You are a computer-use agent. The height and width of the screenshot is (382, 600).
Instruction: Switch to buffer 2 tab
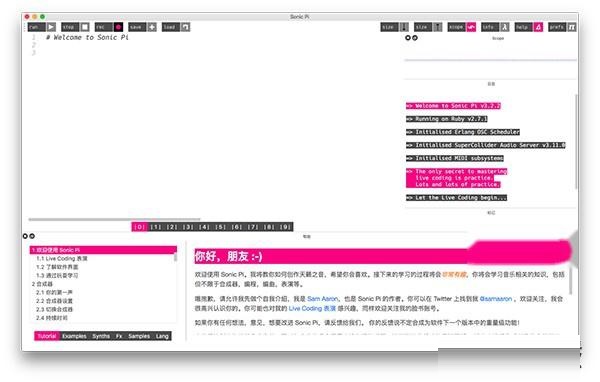172,227
